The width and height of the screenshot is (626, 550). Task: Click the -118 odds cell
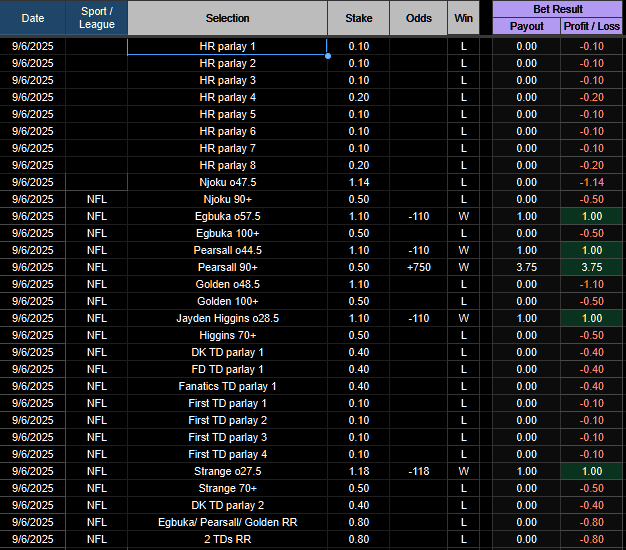pos(418,471)
